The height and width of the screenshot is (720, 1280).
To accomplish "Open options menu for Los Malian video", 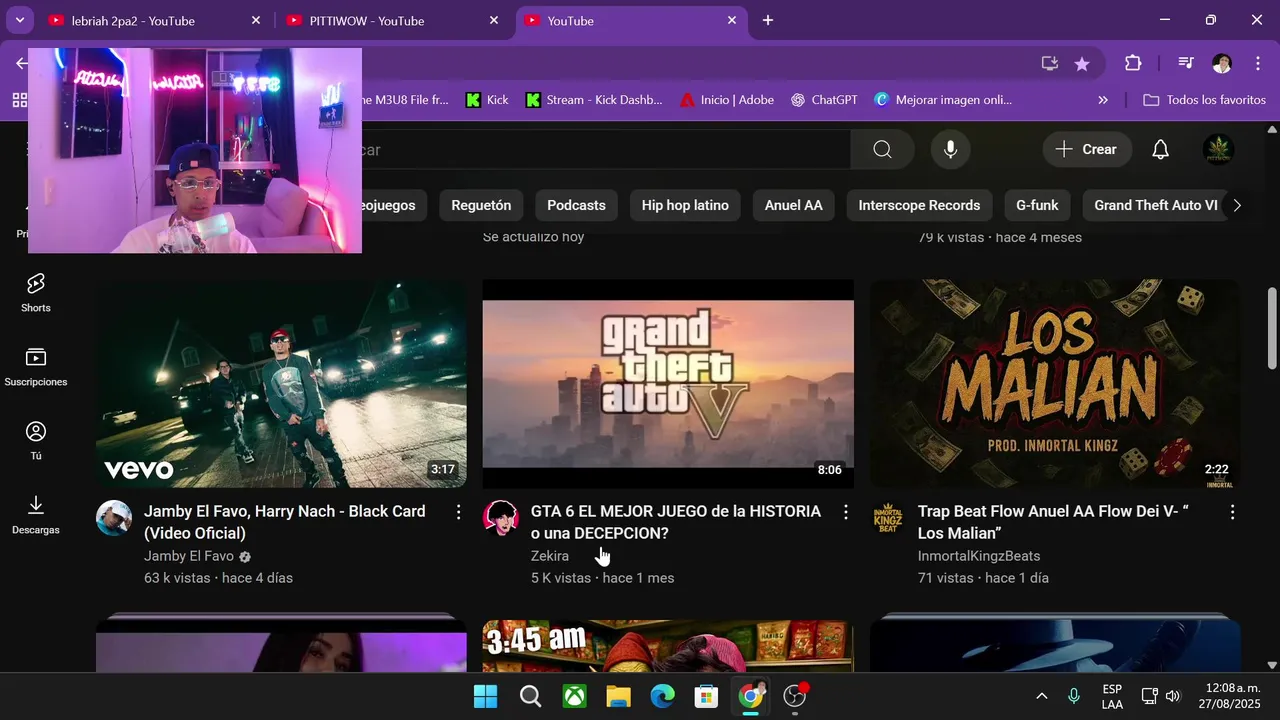I will point(1232,512).
